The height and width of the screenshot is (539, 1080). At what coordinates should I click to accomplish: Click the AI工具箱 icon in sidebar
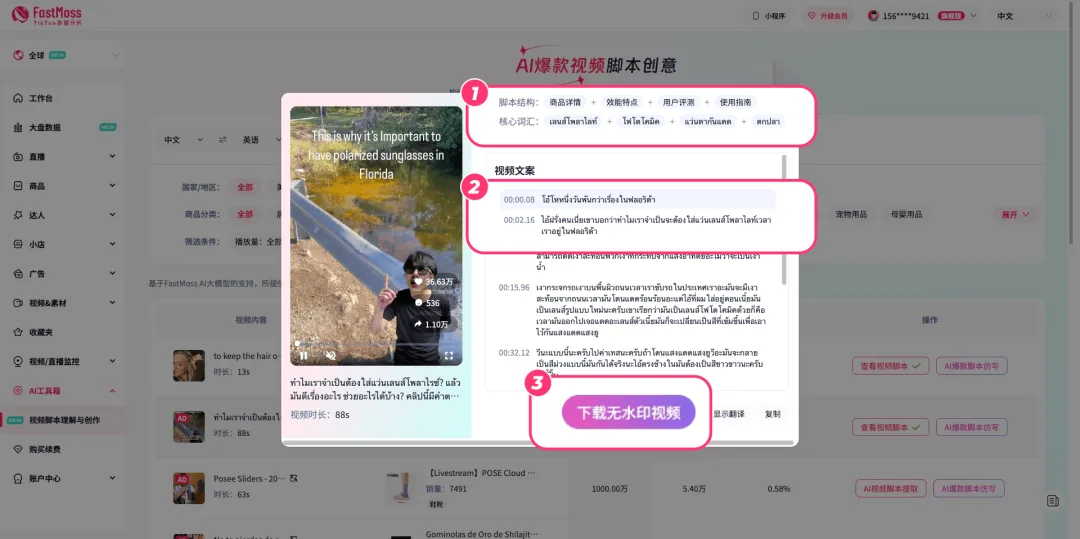[x=19, y=391]
